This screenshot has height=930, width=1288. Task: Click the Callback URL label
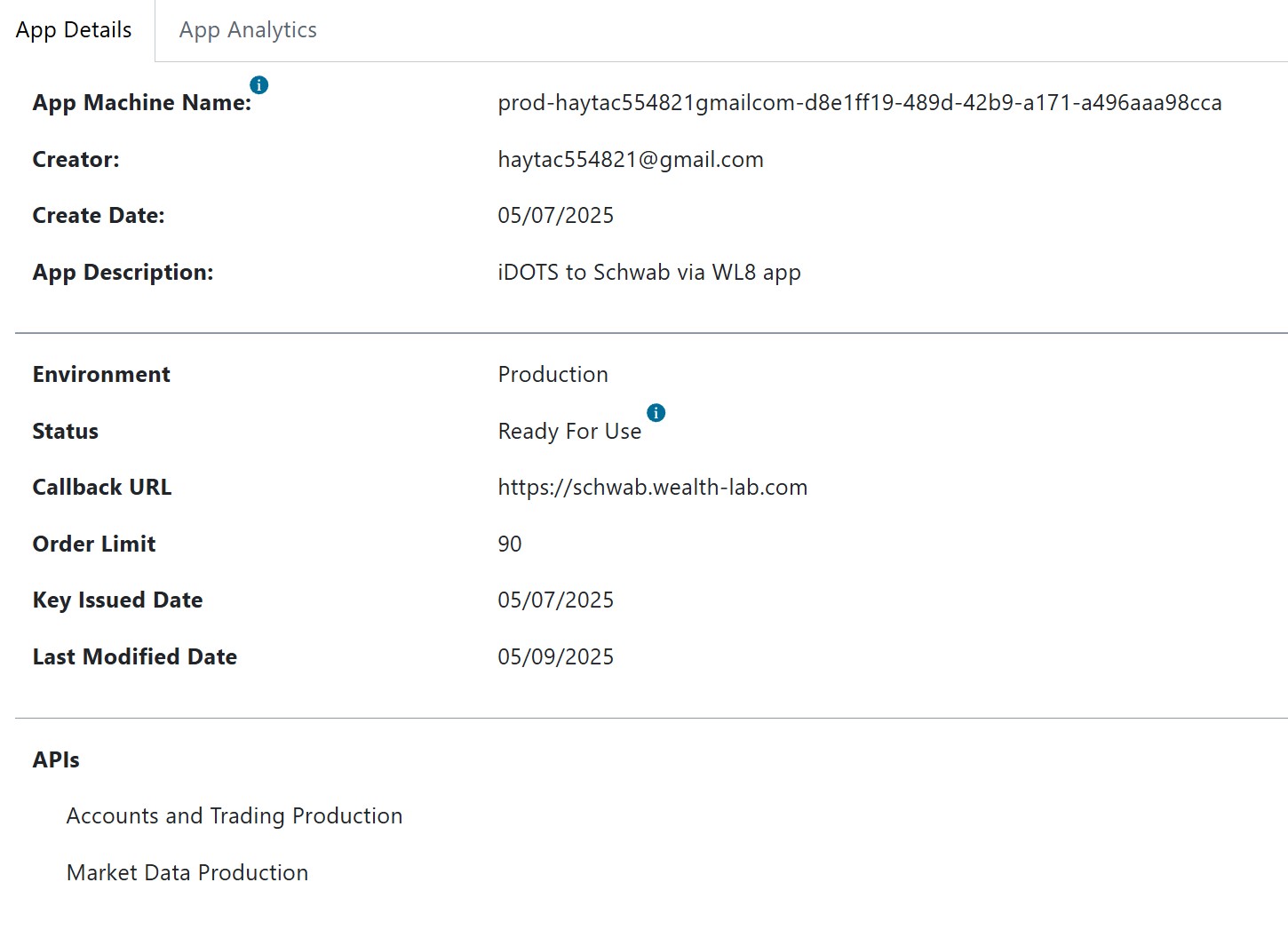pyautogui.click(x=102, y=488)
